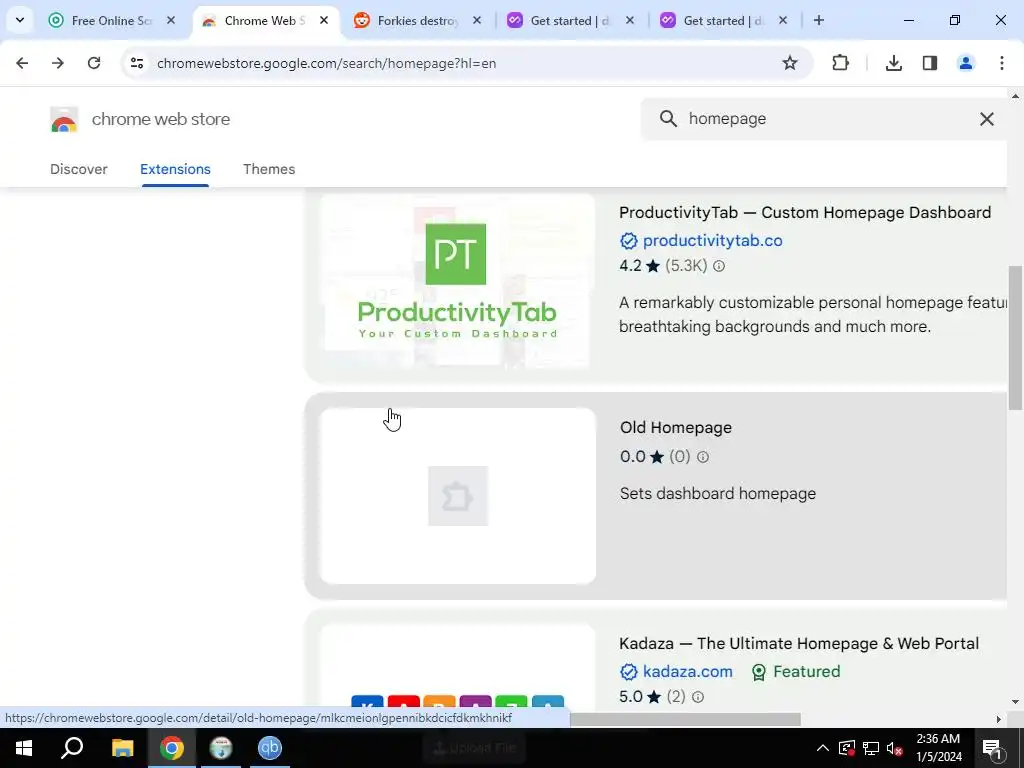Viewport: 1024px width, 768px height.
Task: Open the Windows Start menu
Action: click(x=24, y=748)
